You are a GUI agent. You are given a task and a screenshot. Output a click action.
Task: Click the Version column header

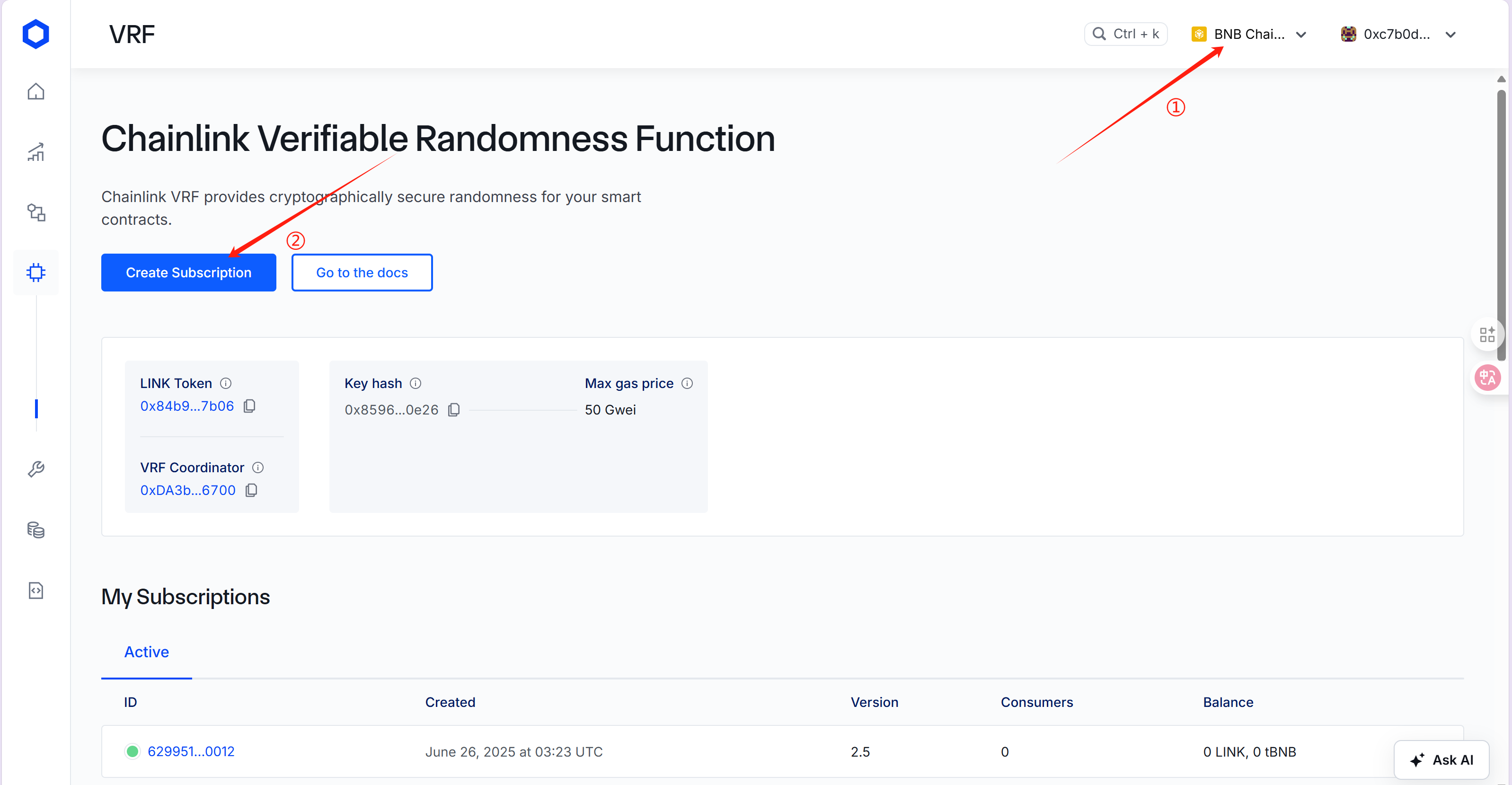875,702
